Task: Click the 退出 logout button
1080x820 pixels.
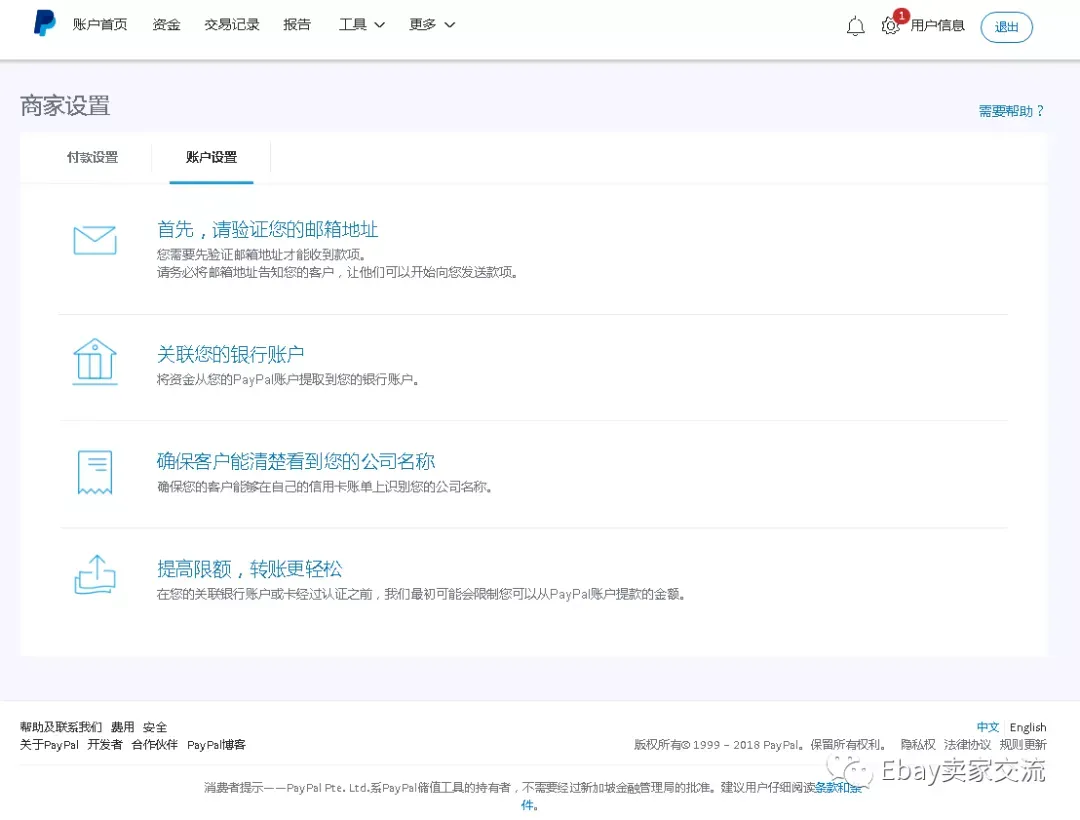Action: click(1006, 27)
